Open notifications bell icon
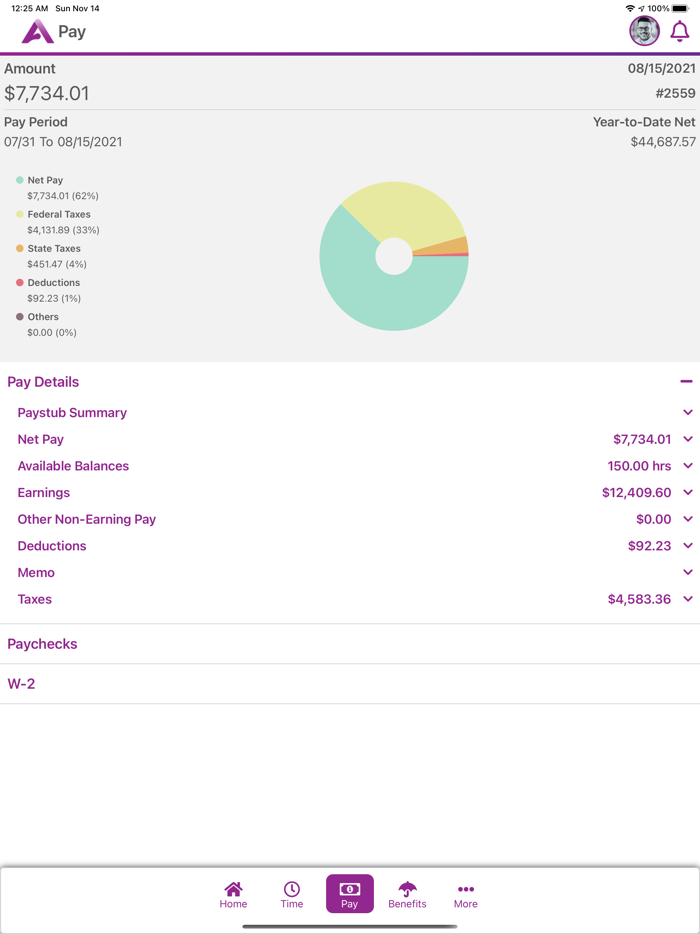The width and height of the screenshot is (700, 934). (x=680, y=31)
